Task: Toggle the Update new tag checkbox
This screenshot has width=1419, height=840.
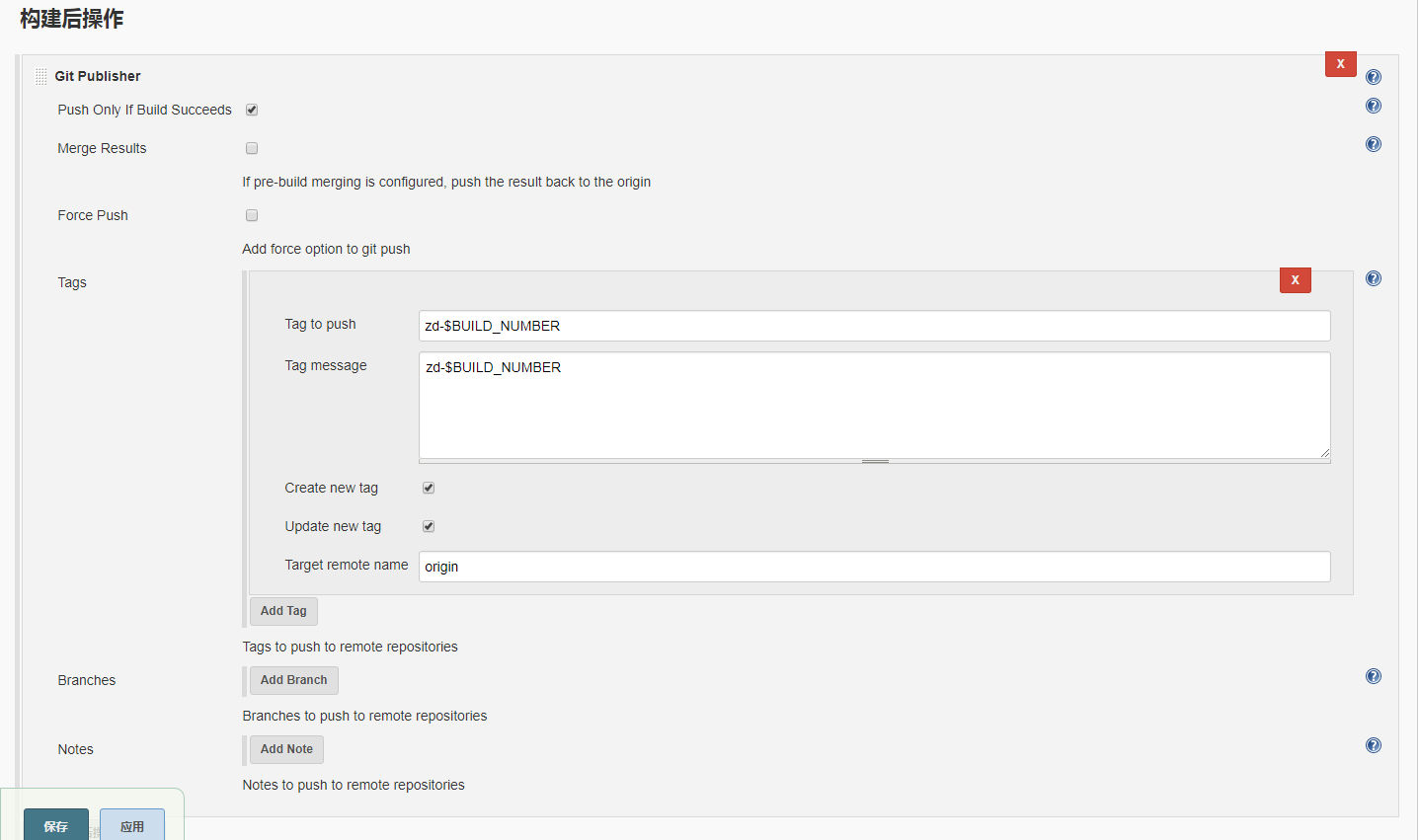Action: pos(429,526)
